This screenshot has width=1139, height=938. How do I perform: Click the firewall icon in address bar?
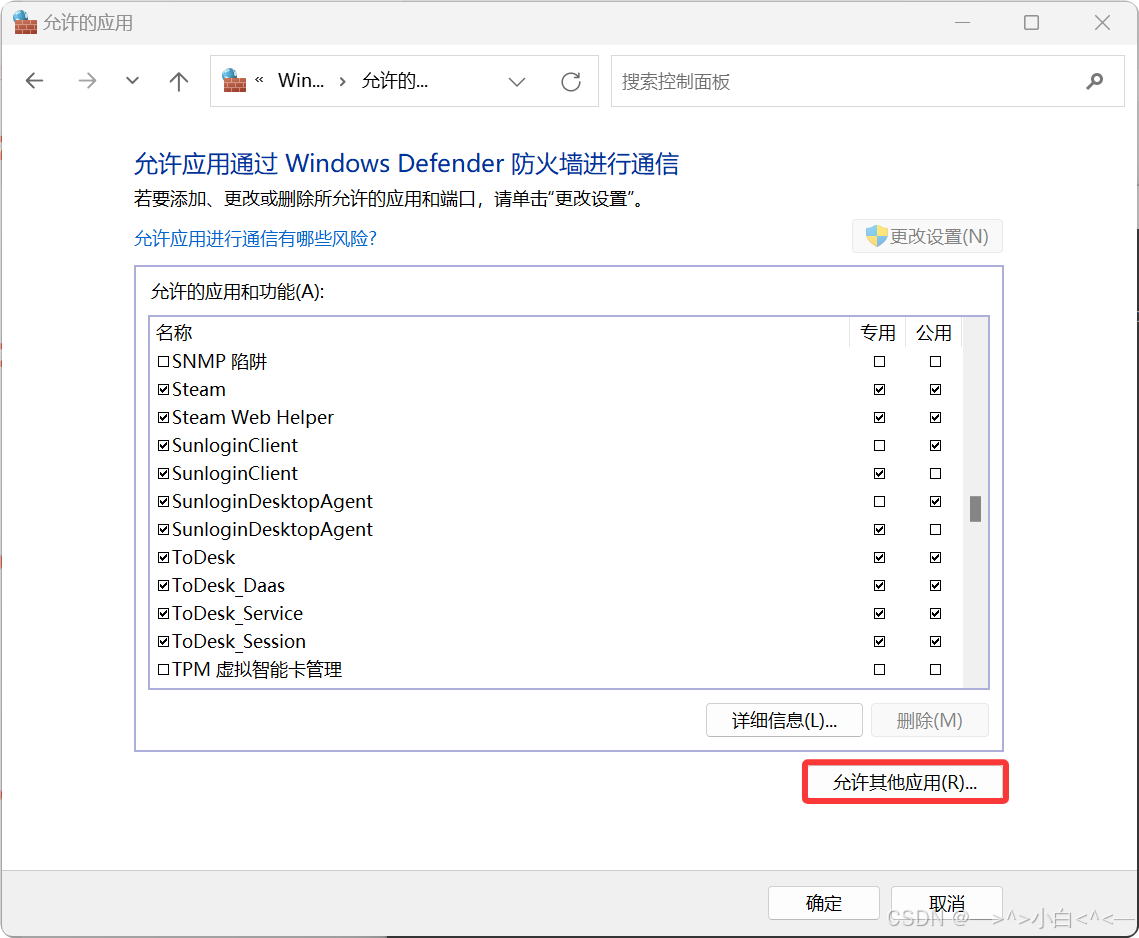click(x=234, y=81)
